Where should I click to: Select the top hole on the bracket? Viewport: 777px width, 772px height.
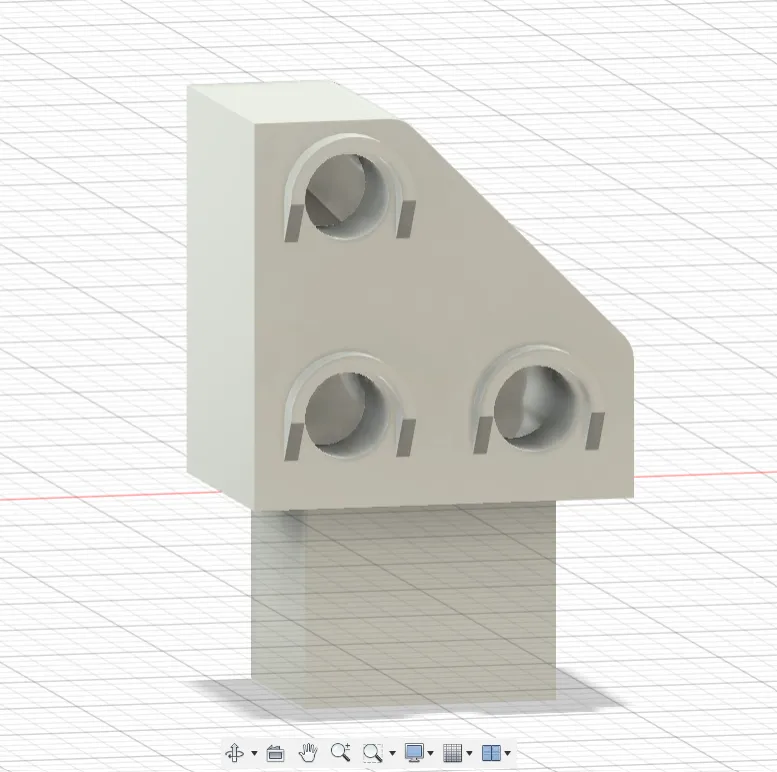click(x=349, y=196)
